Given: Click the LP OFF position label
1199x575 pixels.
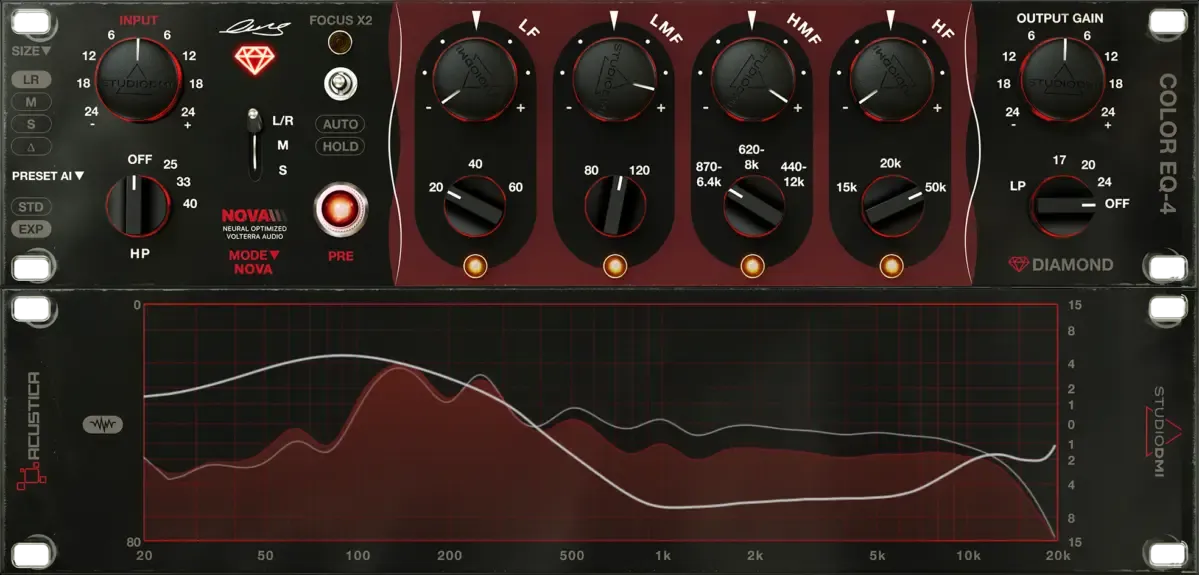Looking at the screenshot, I should click(1116, 204).
